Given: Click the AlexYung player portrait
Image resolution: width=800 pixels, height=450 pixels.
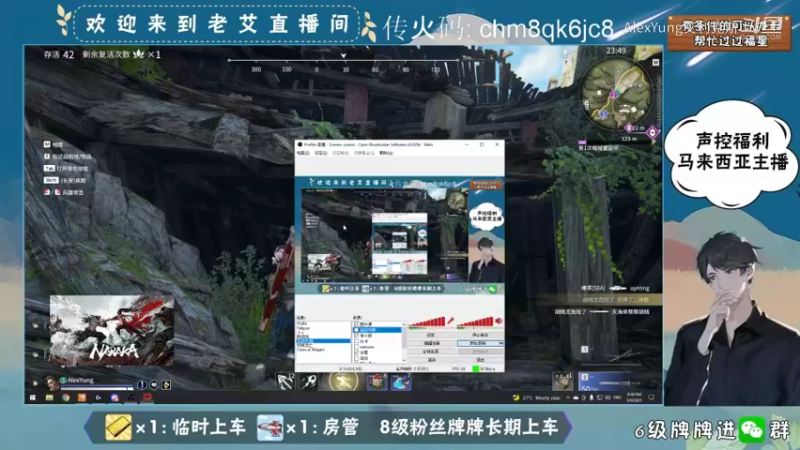Looking at the screenshot, I should click(x=52, y=383).
